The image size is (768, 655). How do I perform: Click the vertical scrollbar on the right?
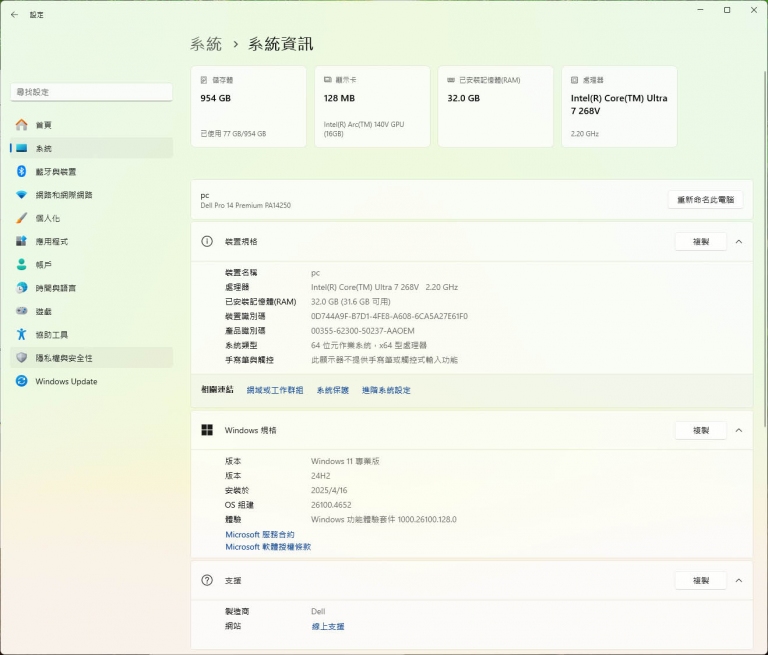765,247
